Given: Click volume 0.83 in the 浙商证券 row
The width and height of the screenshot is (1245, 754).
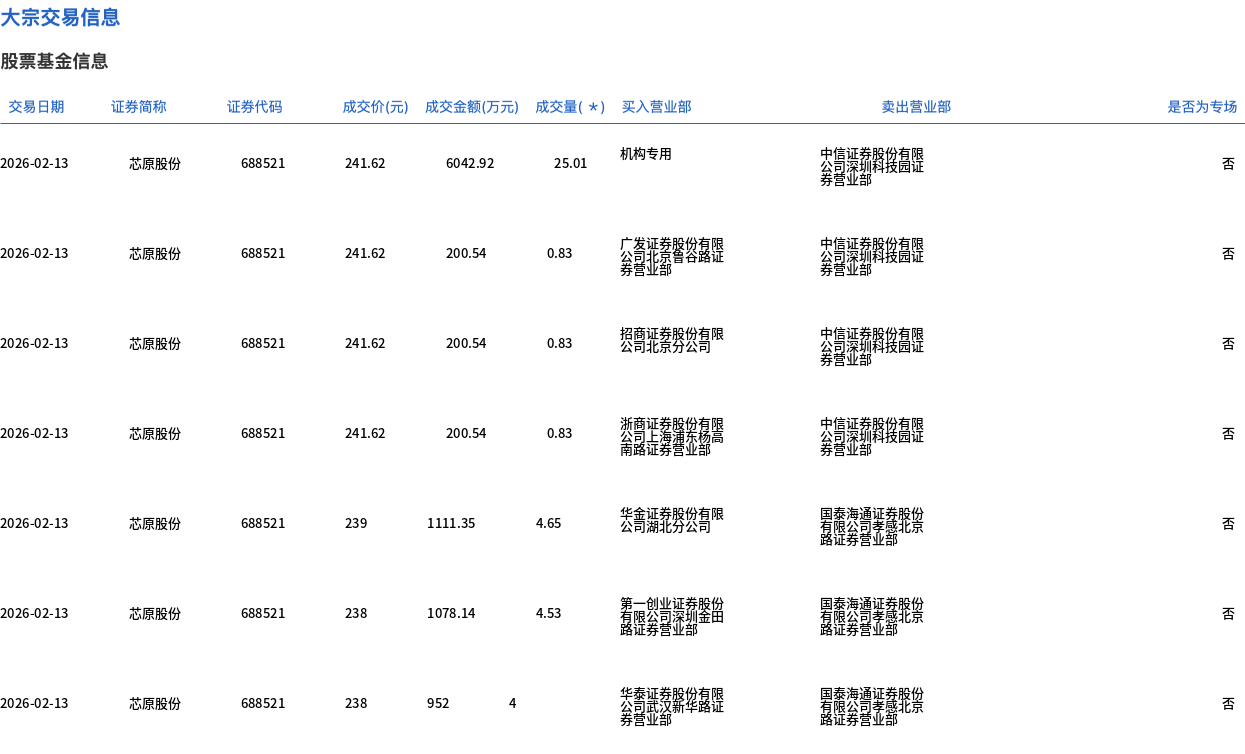Looking at the screenshot, I should point(560,433).
